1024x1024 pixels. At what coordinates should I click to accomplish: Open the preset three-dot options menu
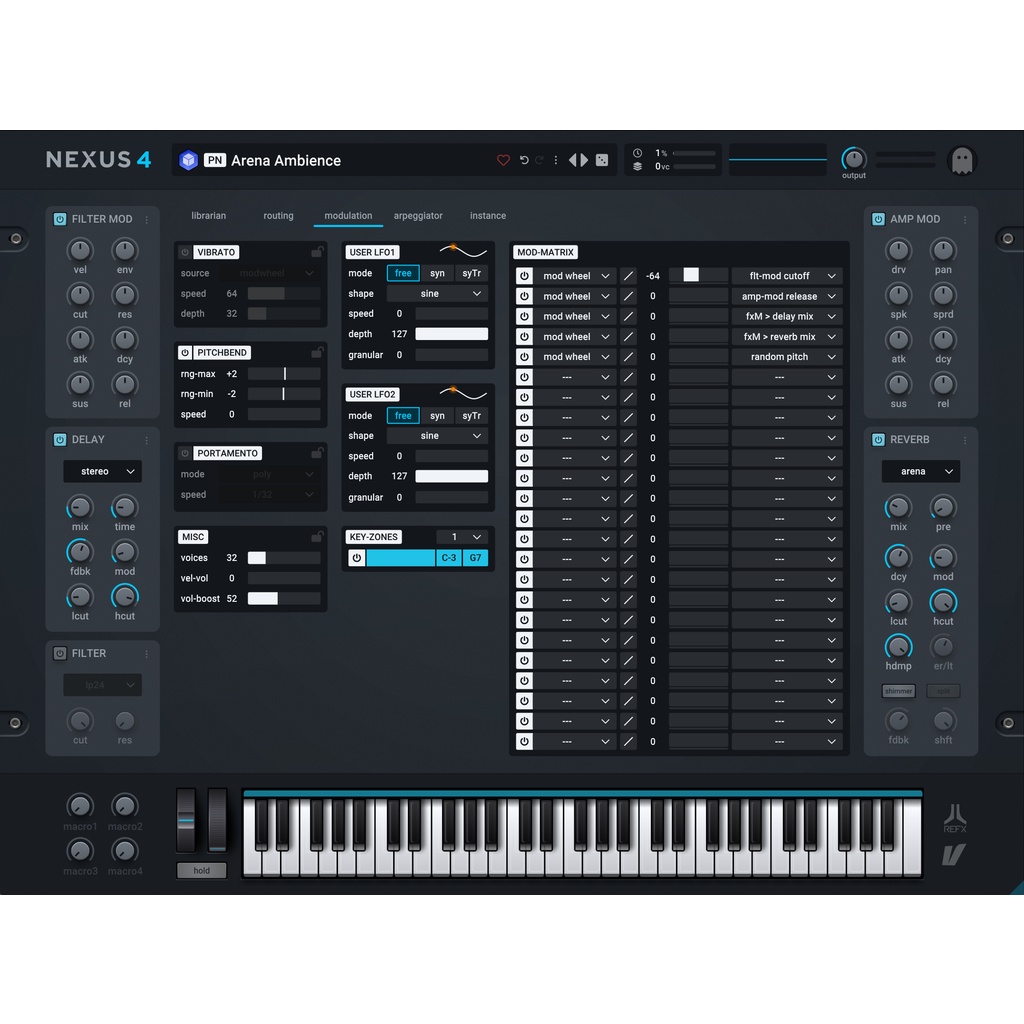556,160
